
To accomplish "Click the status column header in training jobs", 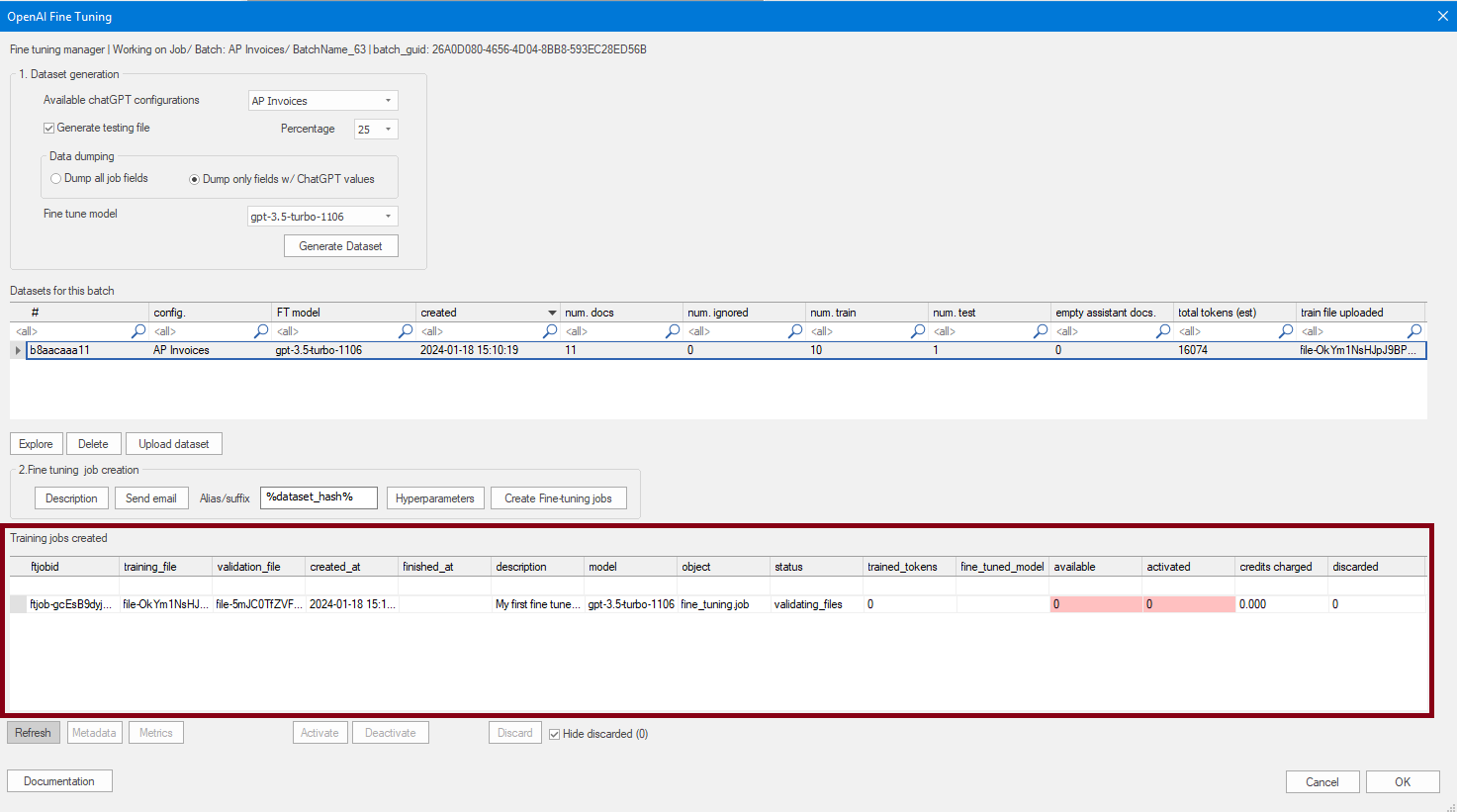I will coord(788,567).
